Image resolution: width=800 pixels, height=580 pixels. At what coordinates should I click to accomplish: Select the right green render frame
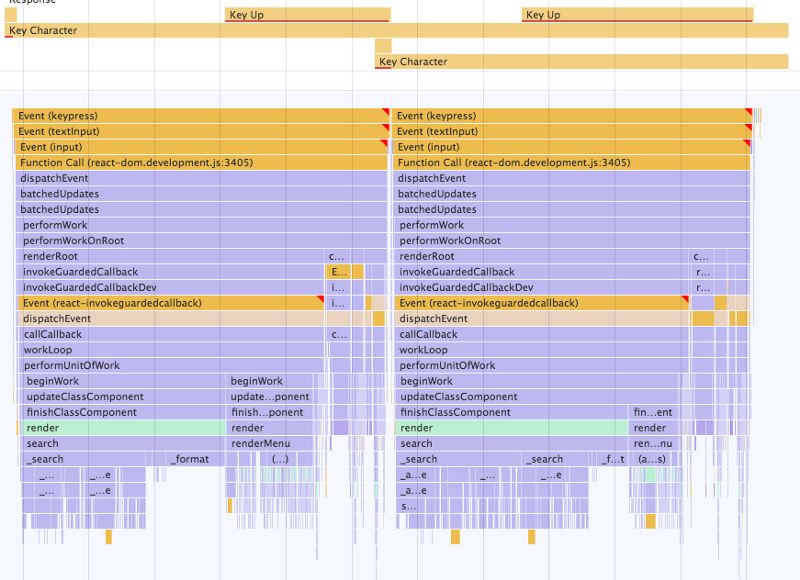click(510, 428)
